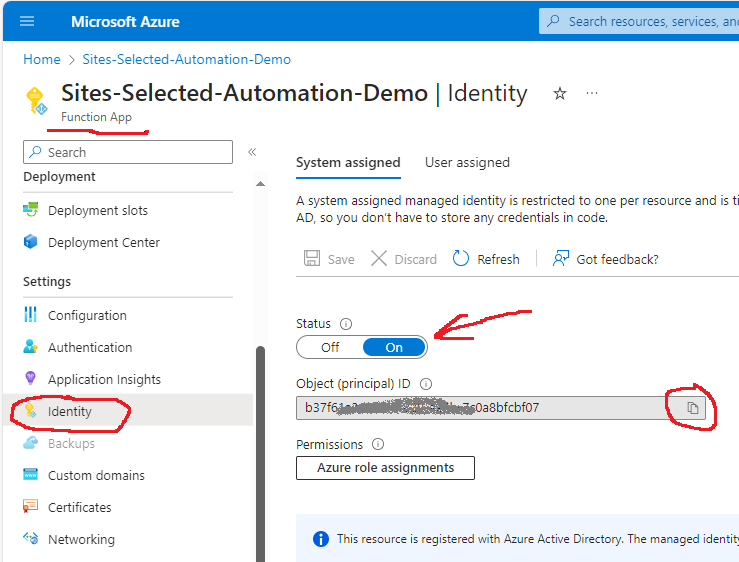Show Permissions info tooltip icon
The image size is (739, 562).
[378, 444]
